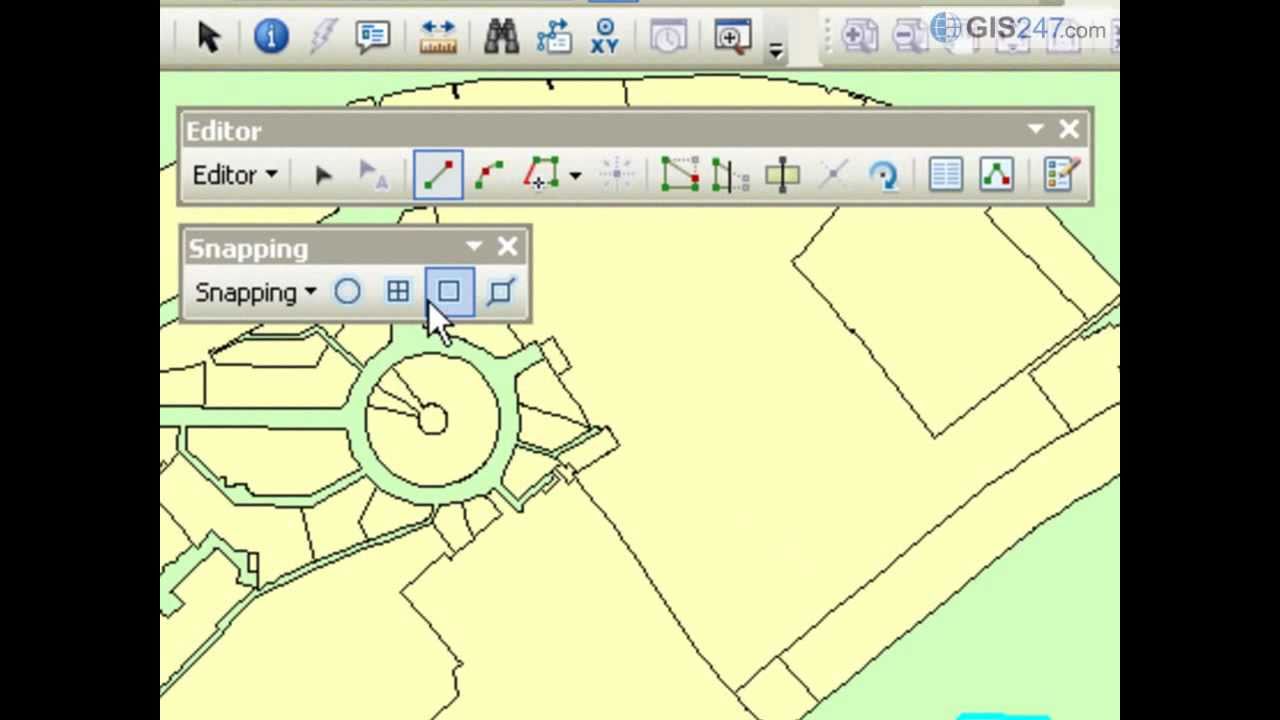Open Snapping toolbar options dropdown arrow
This screenshot has height=720, width=1280.
tap(474, 246)
